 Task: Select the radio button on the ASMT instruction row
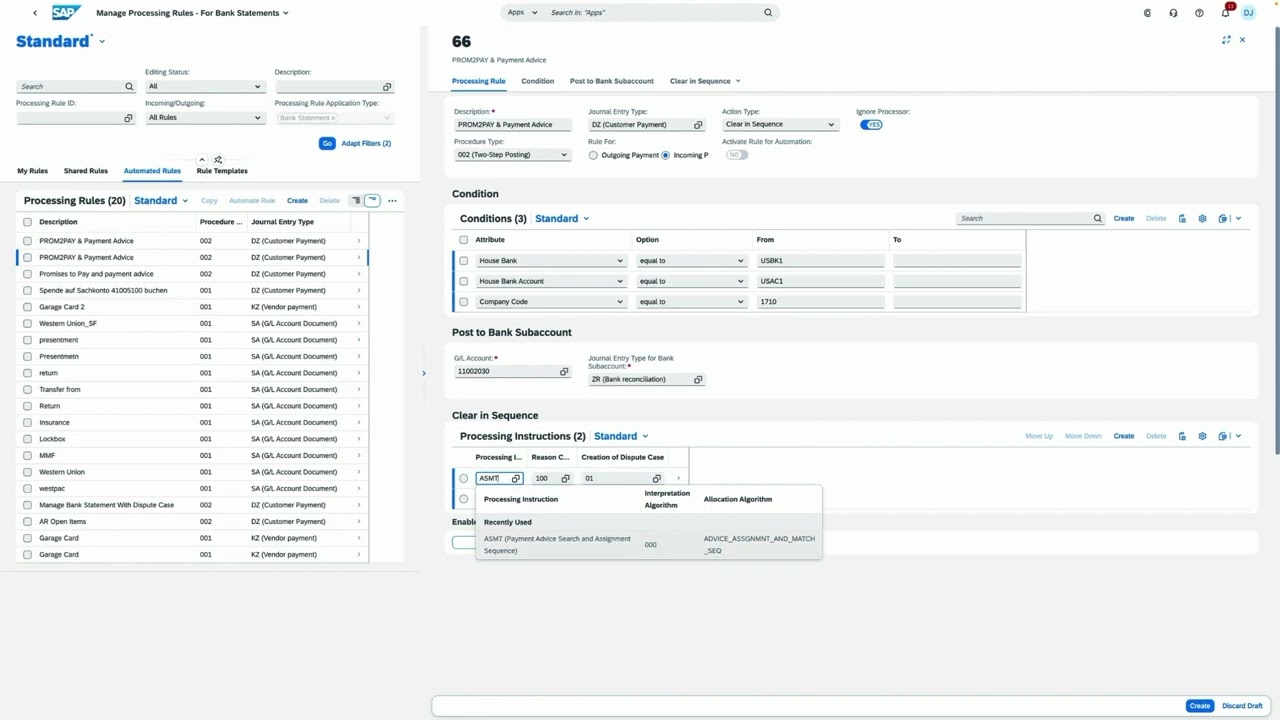click(x=463, y=479)
